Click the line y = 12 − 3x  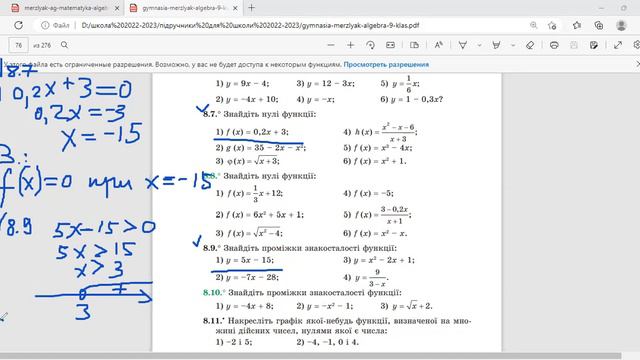pos(325,83)
